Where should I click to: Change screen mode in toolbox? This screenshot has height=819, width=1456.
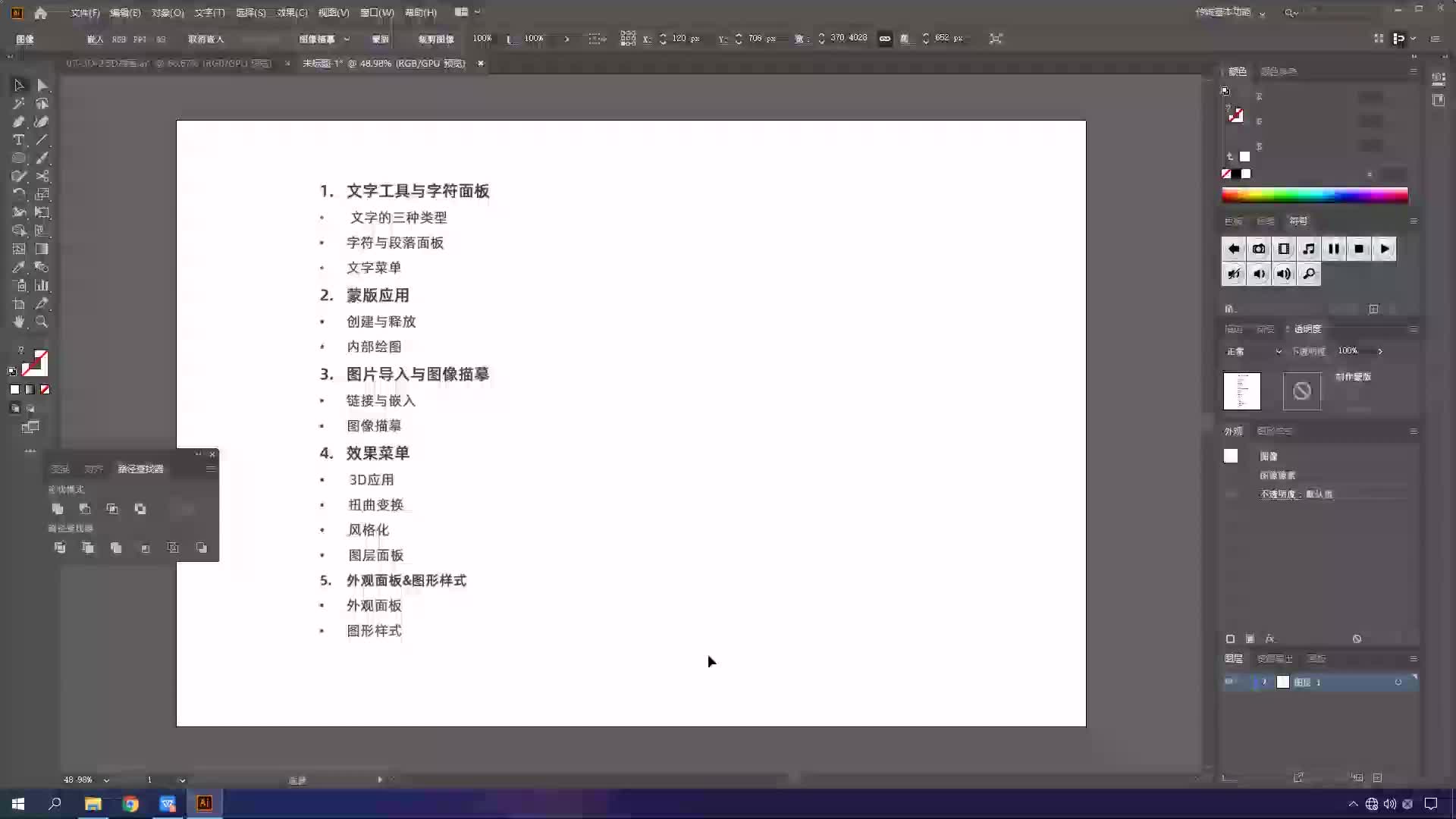pyautogui.click(x=30, y=428)
